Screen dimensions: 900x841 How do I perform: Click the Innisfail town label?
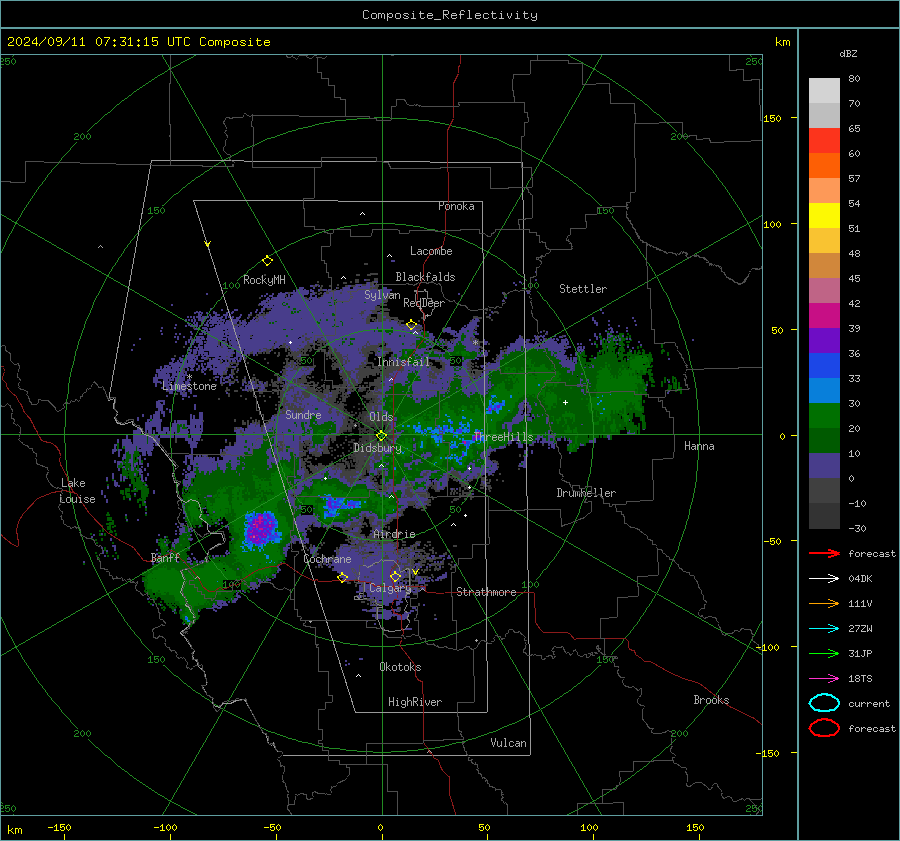click(403, 362)
